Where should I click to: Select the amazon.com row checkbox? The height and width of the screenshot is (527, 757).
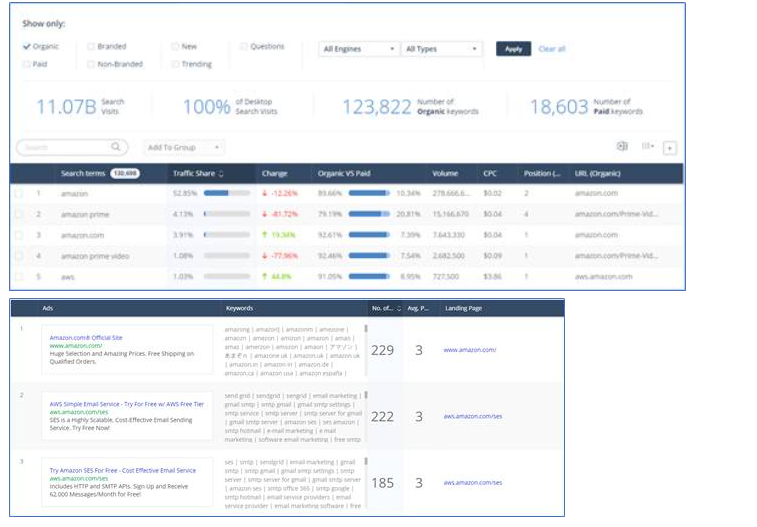coord(18,235)
